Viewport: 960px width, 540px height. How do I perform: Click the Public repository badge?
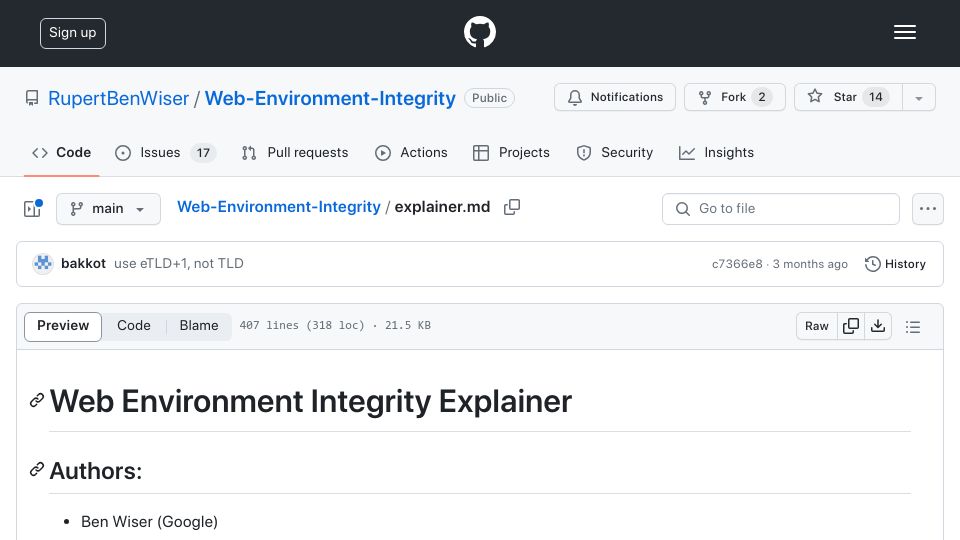tap(489, 98)
